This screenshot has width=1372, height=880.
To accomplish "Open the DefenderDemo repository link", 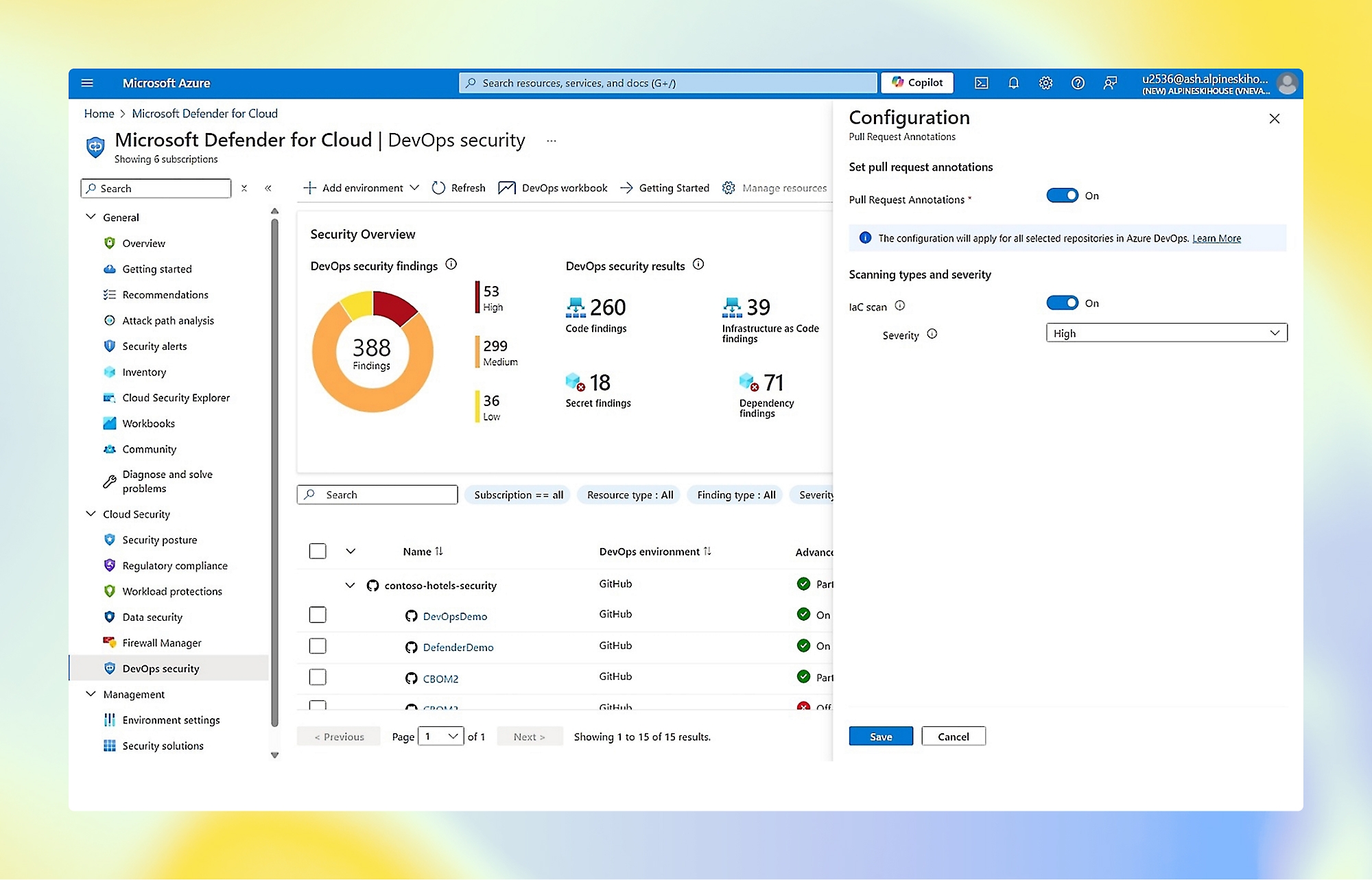I will [x=458, y=647].
